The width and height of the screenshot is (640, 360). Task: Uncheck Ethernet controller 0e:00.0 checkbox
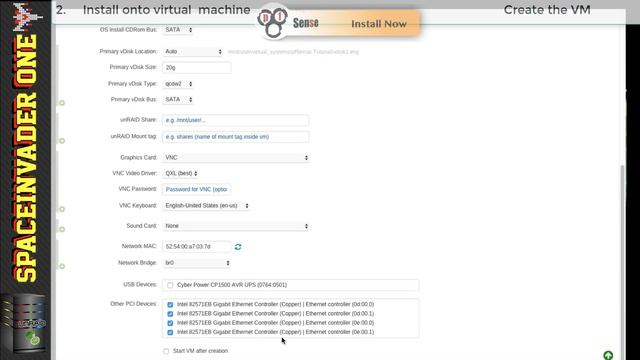(170, 323)
